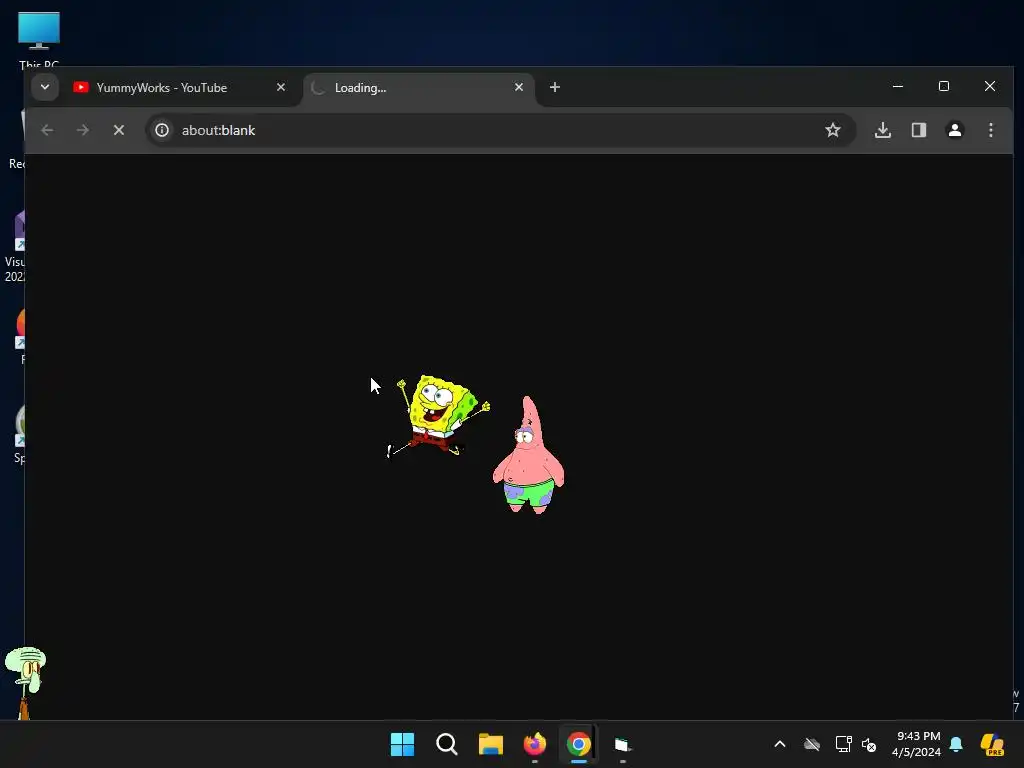1024x768 pixels.
Task: Show hidden system tray icons
Action: pyautogui.click(x=780, y=744)
